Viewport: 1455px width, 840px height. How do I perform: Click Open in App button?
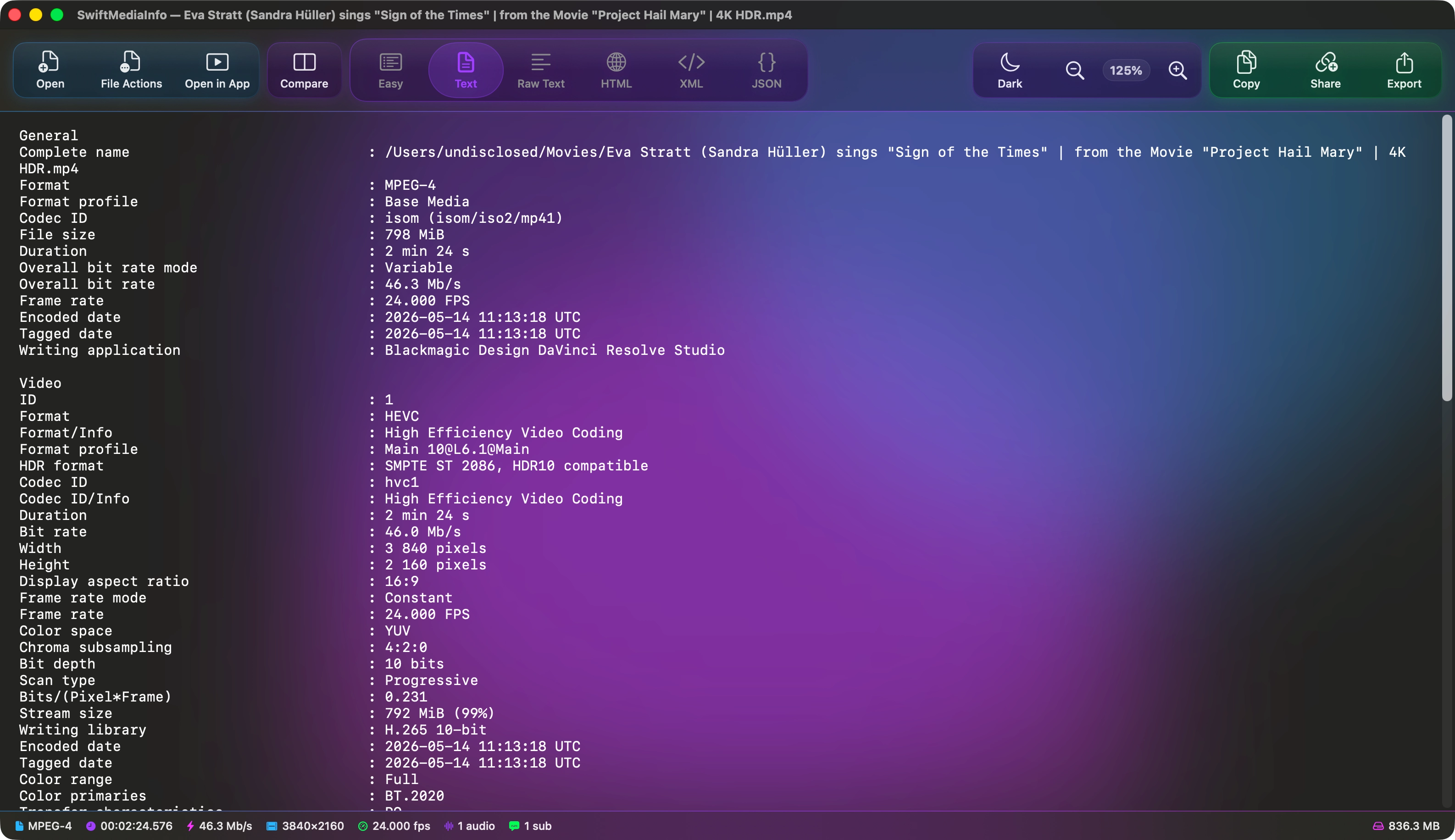click(x=217, y=70)
